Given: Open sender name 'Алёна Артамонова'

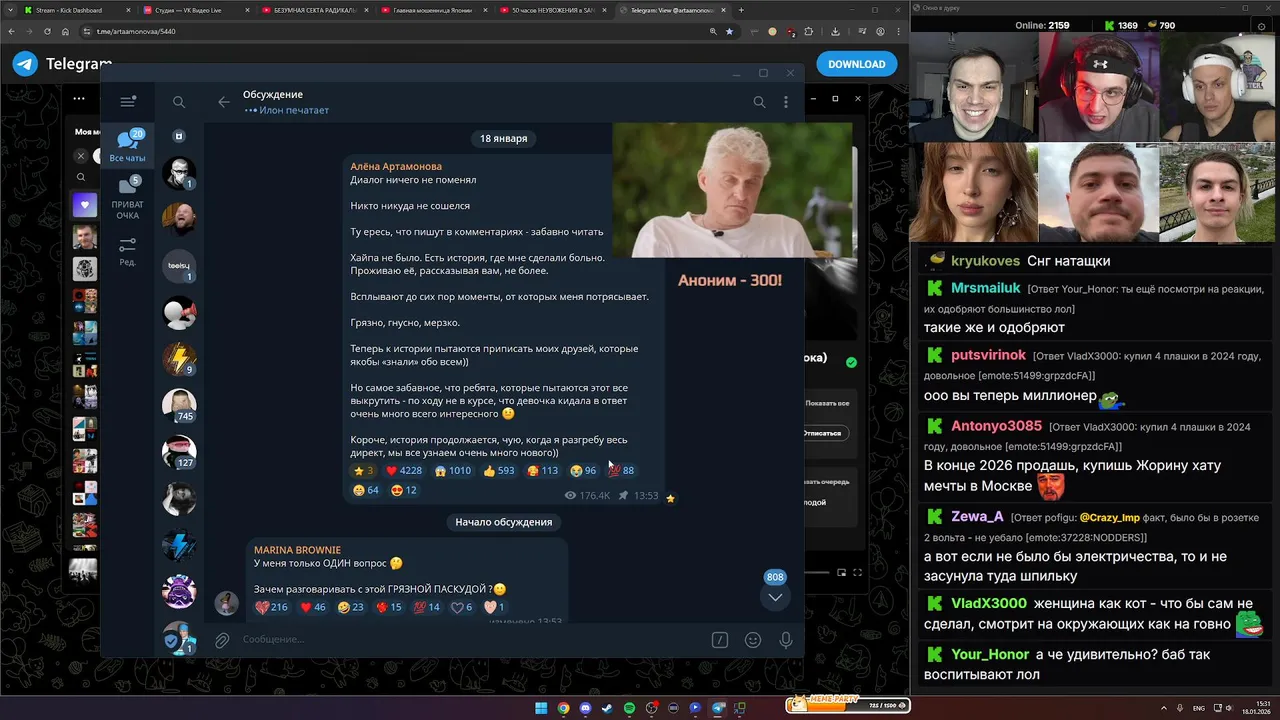Looking at the screenshot, I should tap(396, 166).
